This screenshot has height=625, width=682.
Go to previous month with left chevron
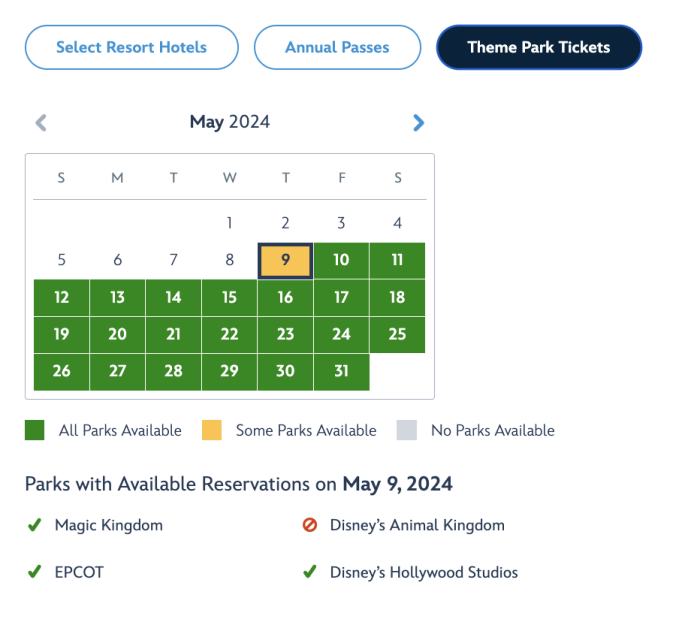coord(41,123)
